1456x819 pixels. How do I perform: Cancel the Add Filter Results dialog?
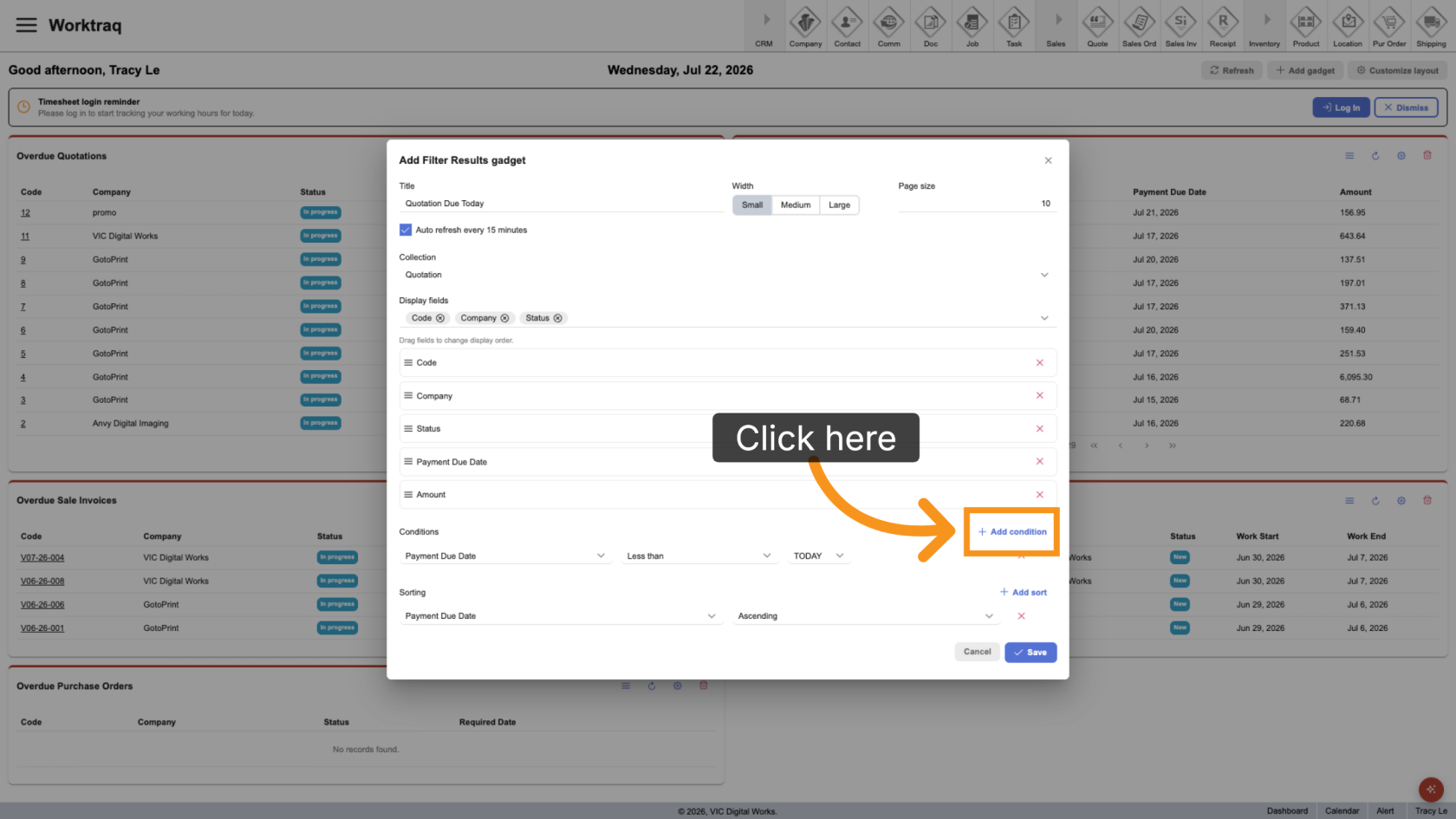(977, 652)
